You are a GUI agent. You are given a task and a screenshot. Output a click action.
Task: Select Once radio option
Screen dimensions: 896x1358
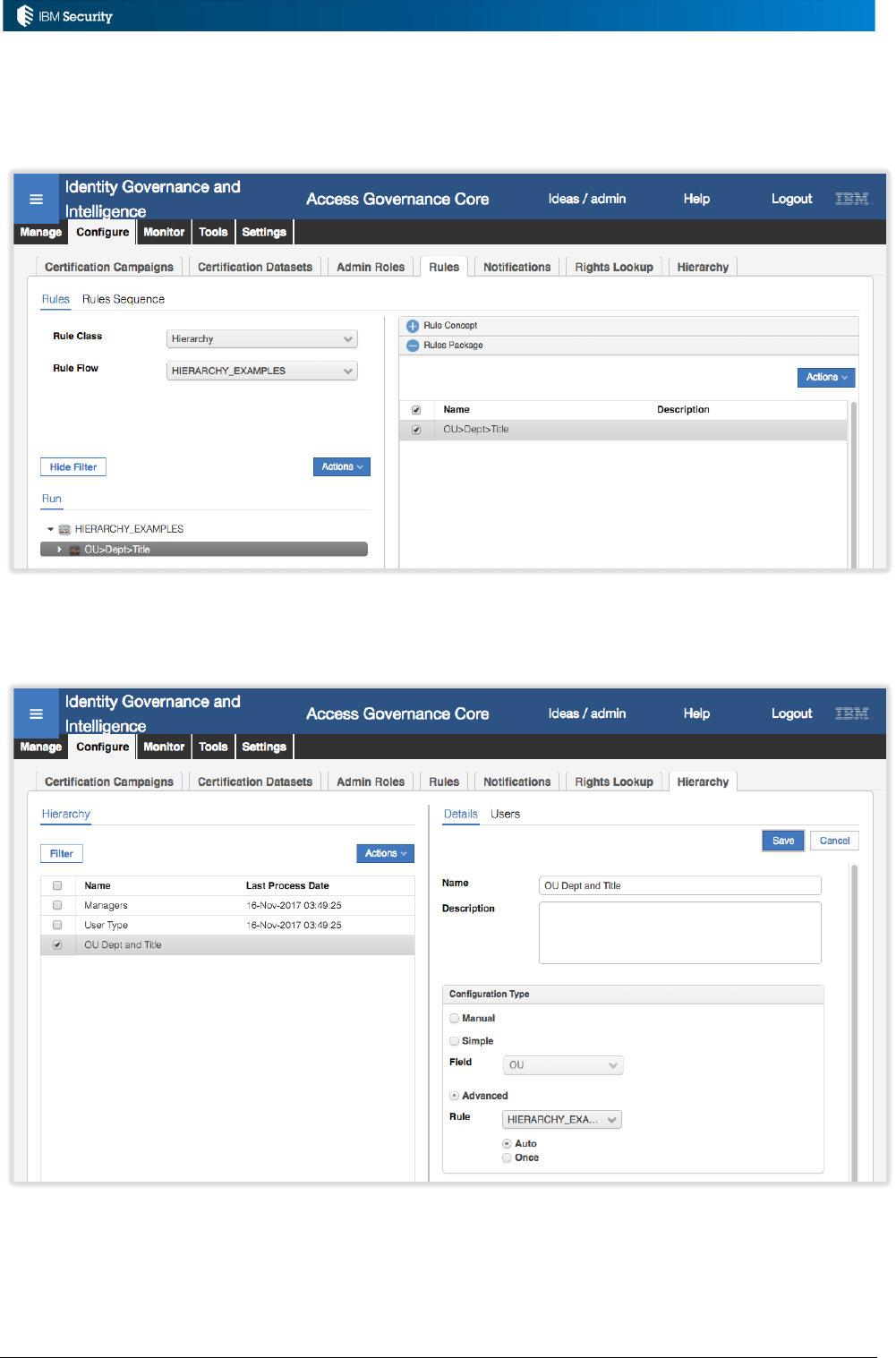tap(508, 1157)
